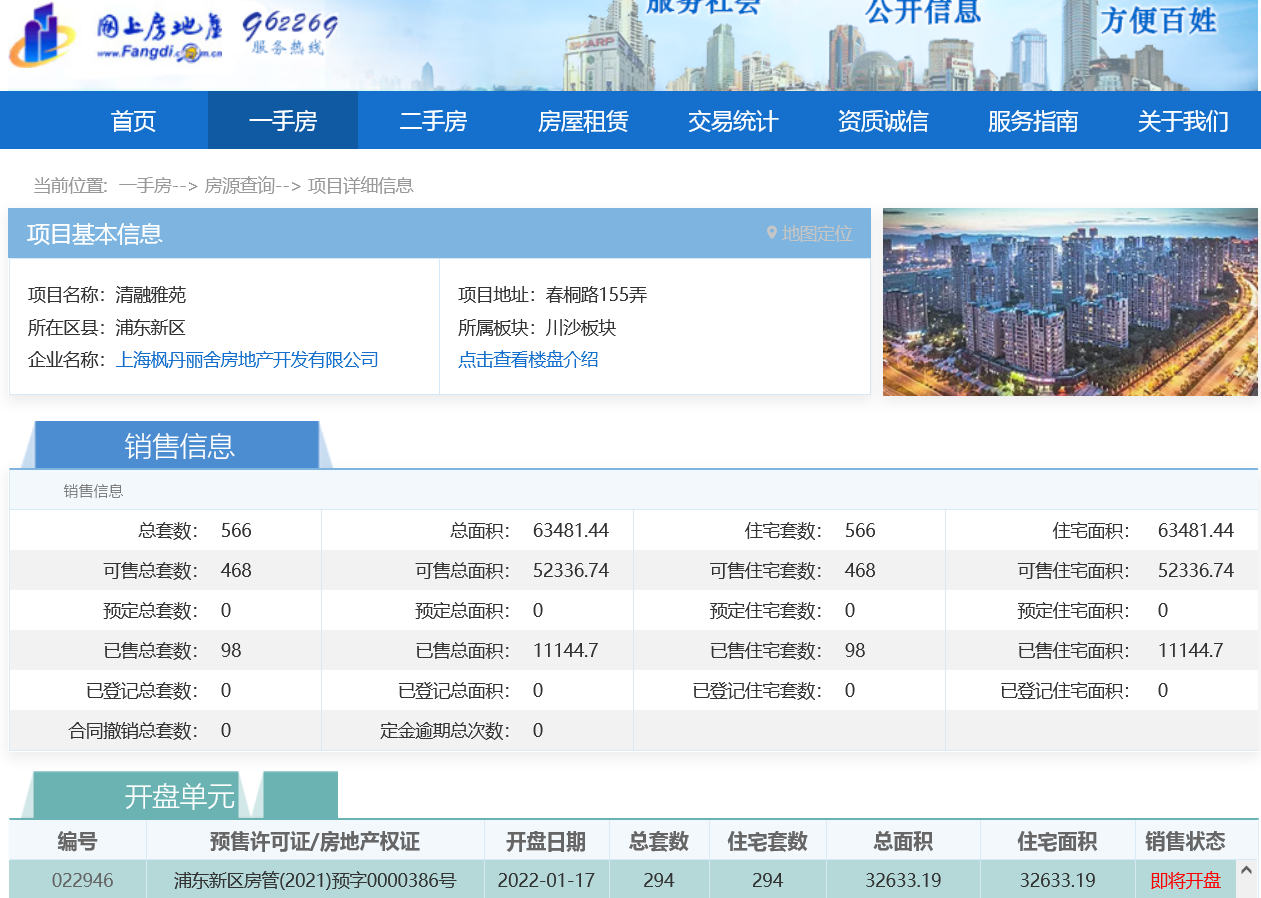Image resolution: width=1261 pixels, height=898 pixels.
Task: Click the map pin 地图定位 icon
Action: [772, 233]
